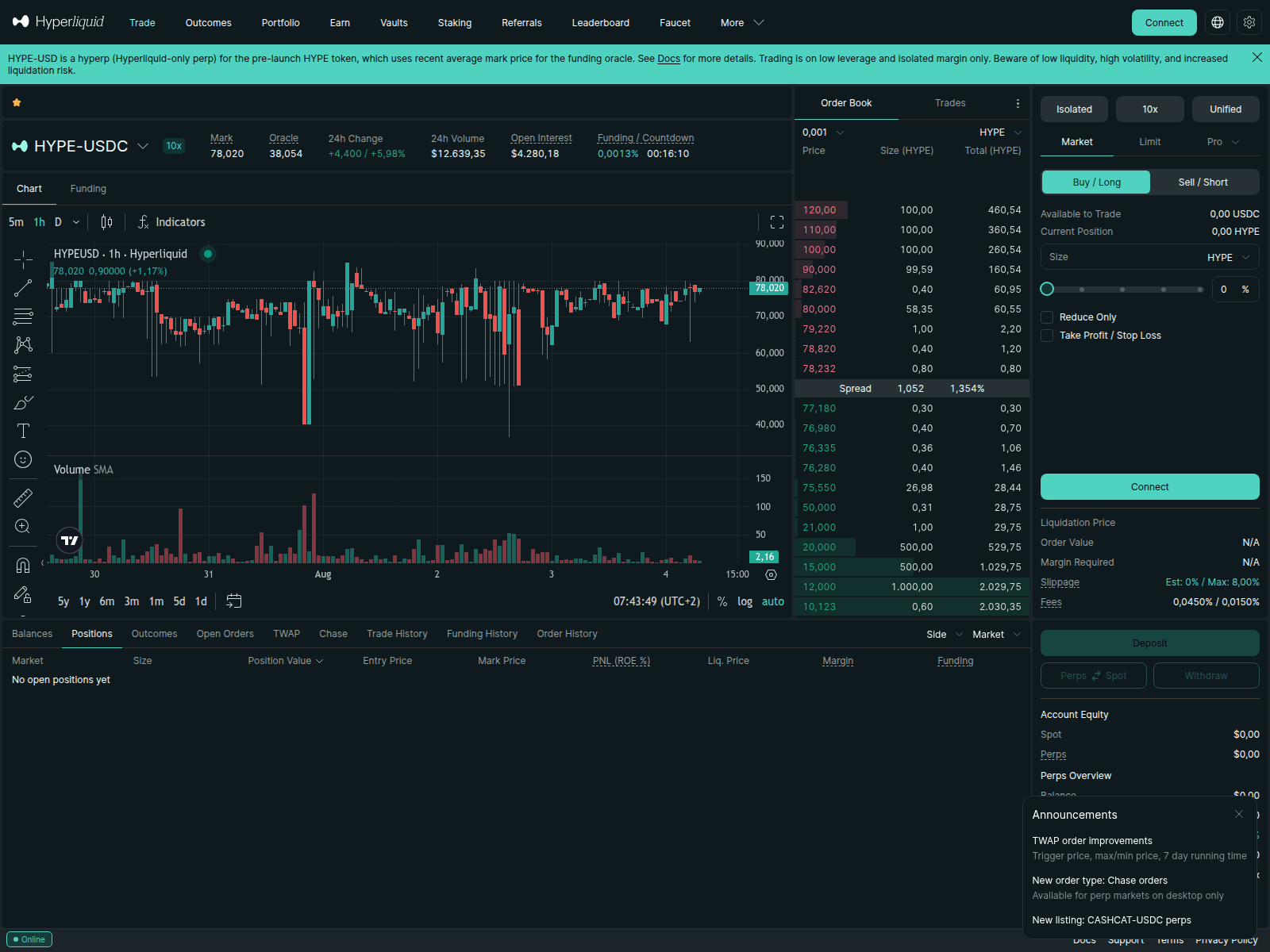Image resolution: width=1270 pixels, height=952 pixels.
Task: Close the Announcements panel
Action: pyautogui.click(x=1239, y=814)
